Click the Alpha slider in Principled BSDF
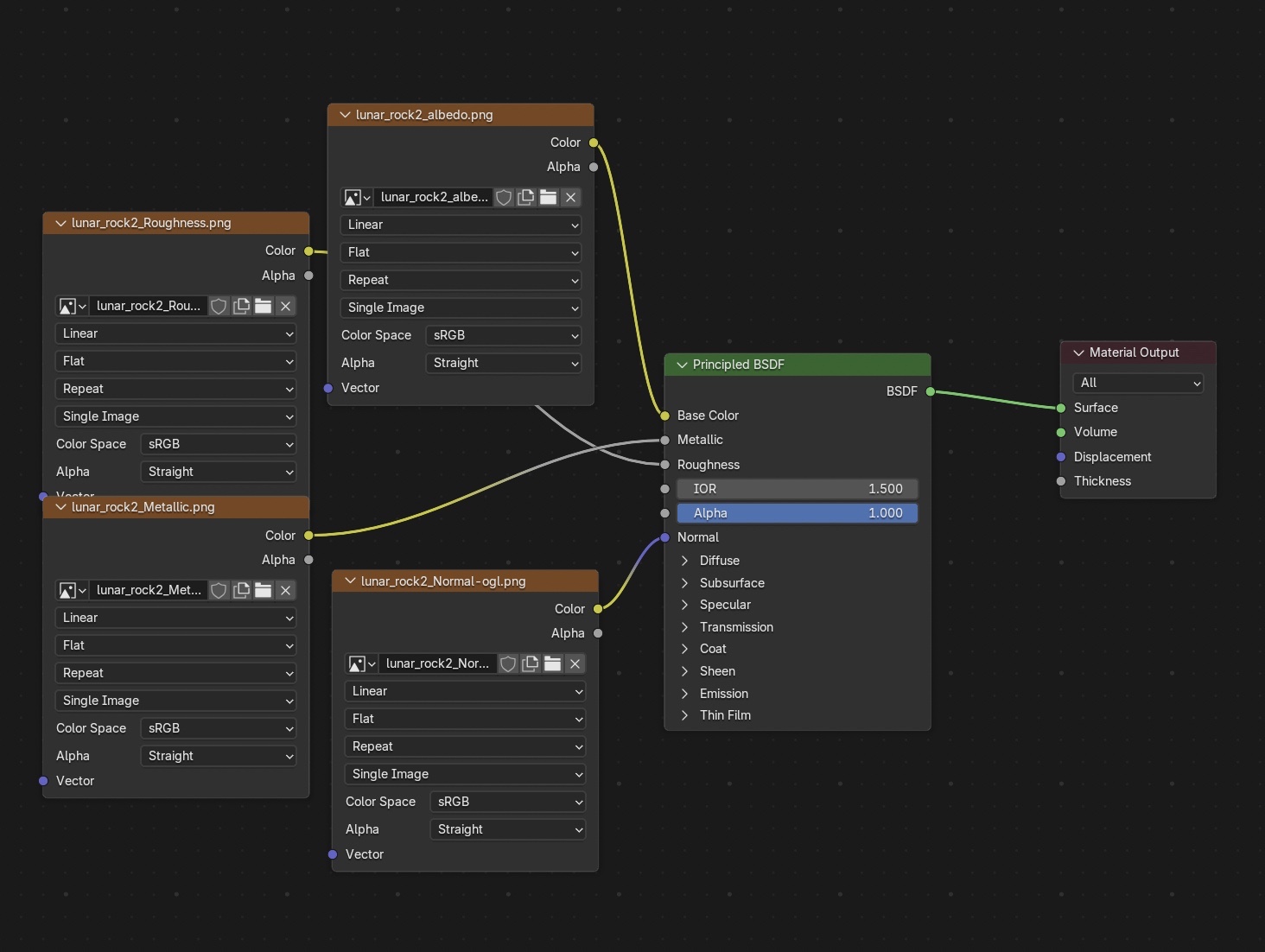The image size is (1265, 952). (797, 513)
